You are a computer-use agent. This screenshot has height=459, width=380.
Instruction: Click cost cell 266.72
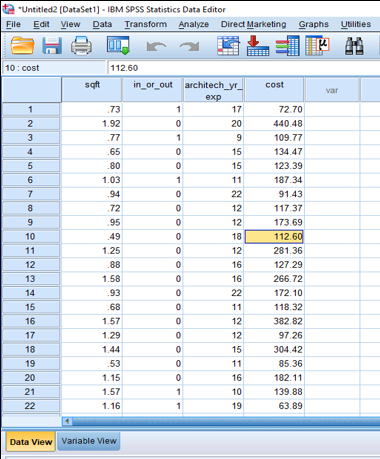pyautogui.click(x=274, y=279)
